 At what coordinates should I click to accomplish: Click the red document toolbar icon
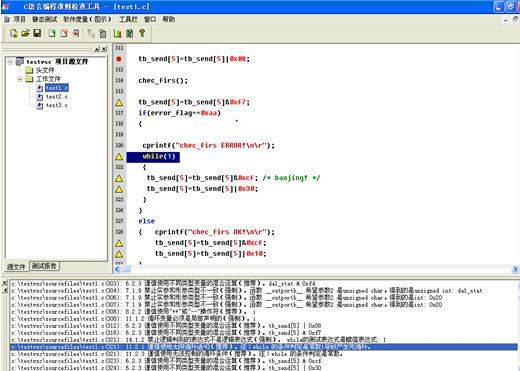[64, 33]
